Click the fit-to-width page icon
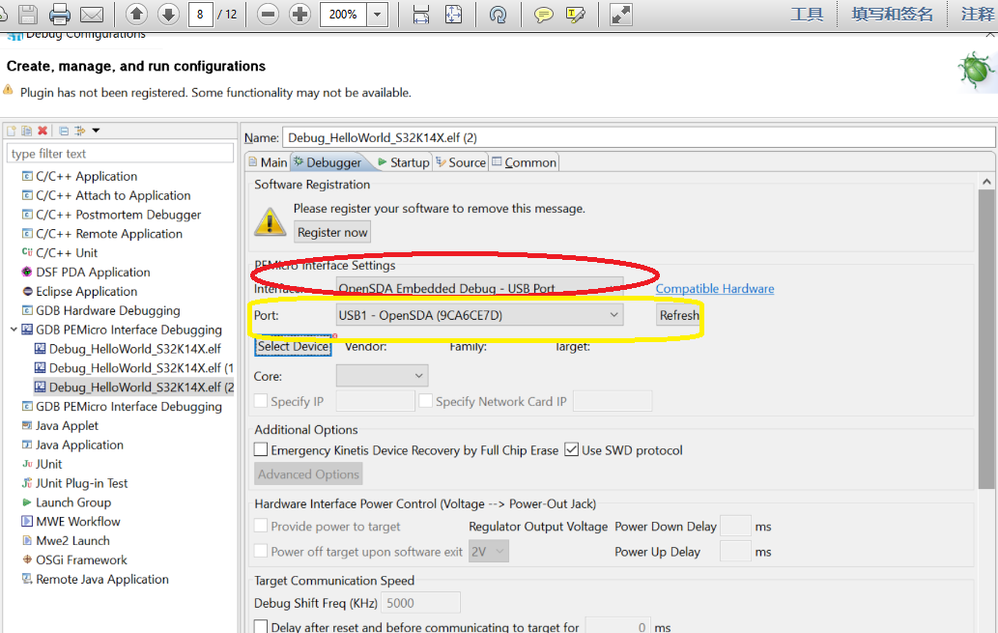The height and width of the screenshot is (633, 998). coord(421,15)
